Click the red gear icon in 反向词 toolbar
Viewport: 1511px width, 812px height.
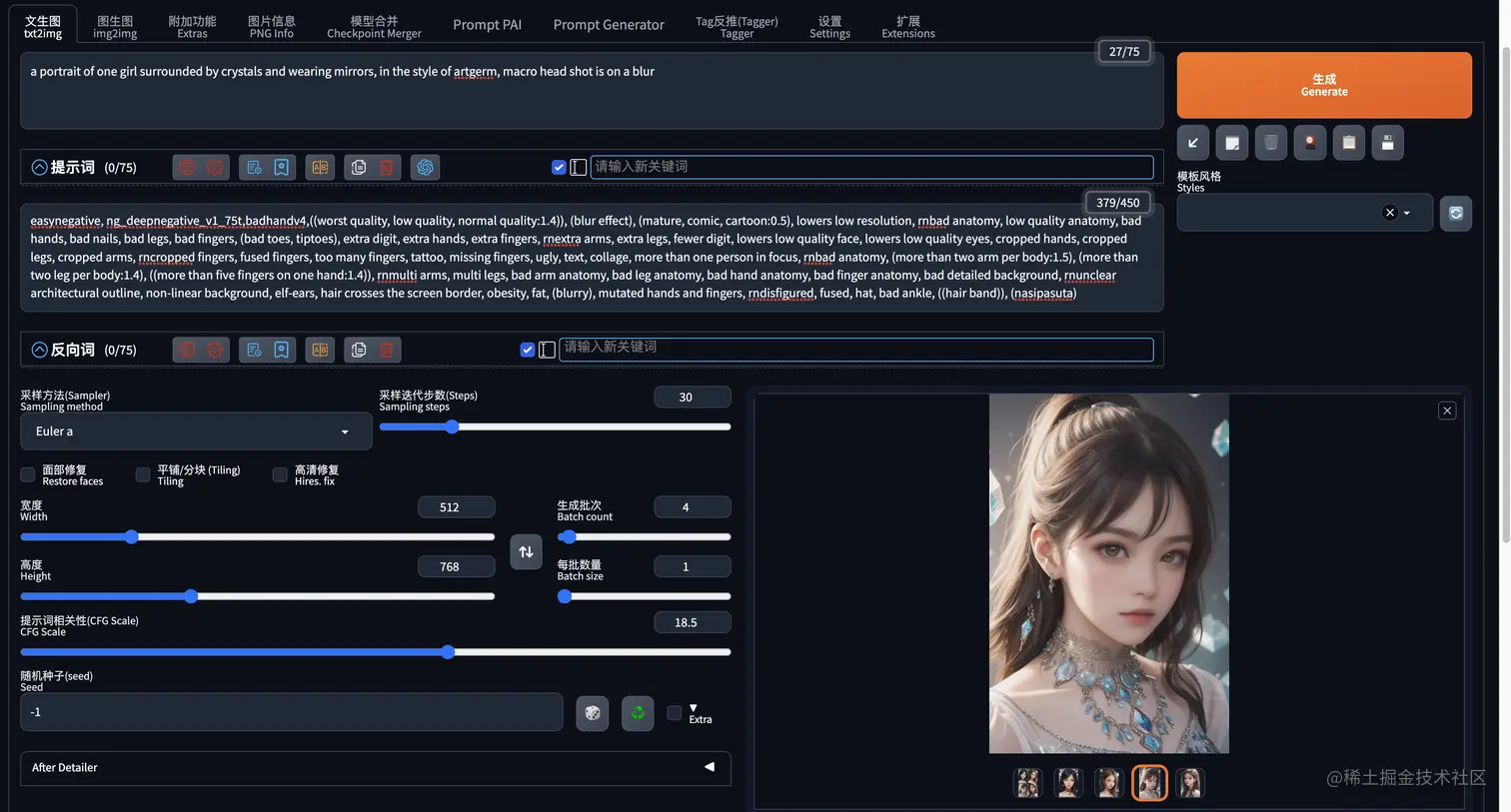pos(215,350)
